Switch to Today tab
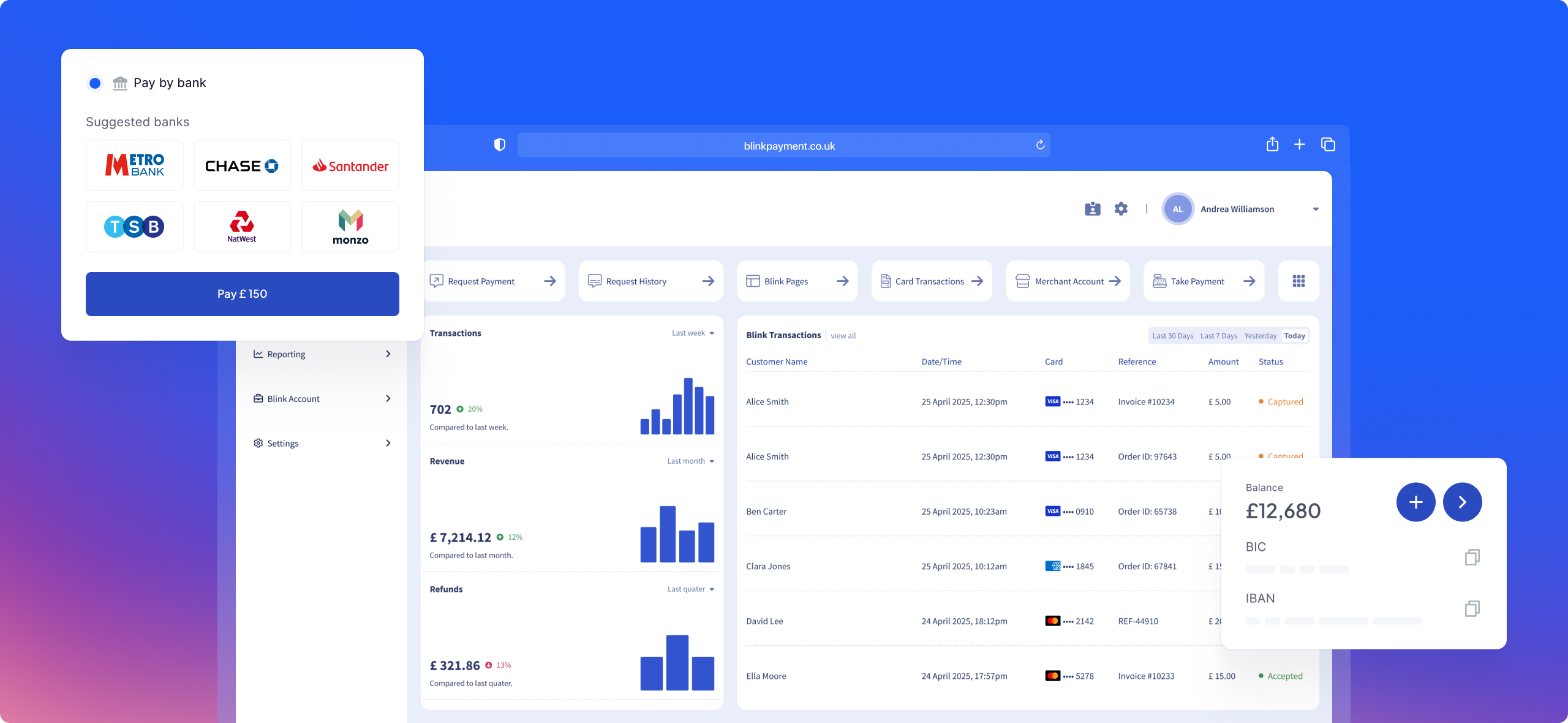 [1294, 336]
